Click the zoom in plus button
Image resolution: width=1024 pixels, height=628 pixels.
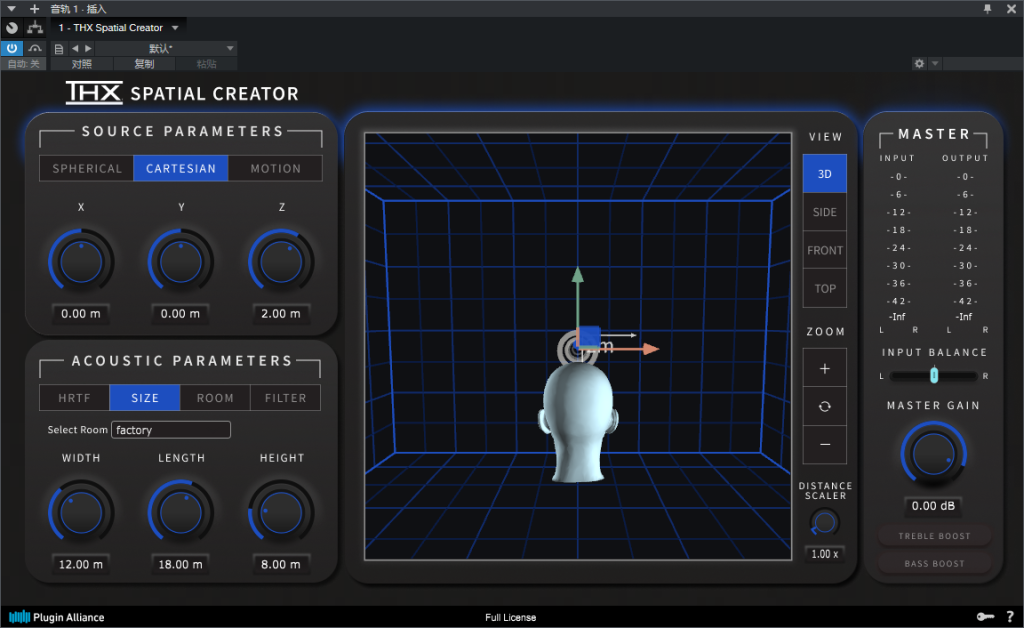click(825, 368)
